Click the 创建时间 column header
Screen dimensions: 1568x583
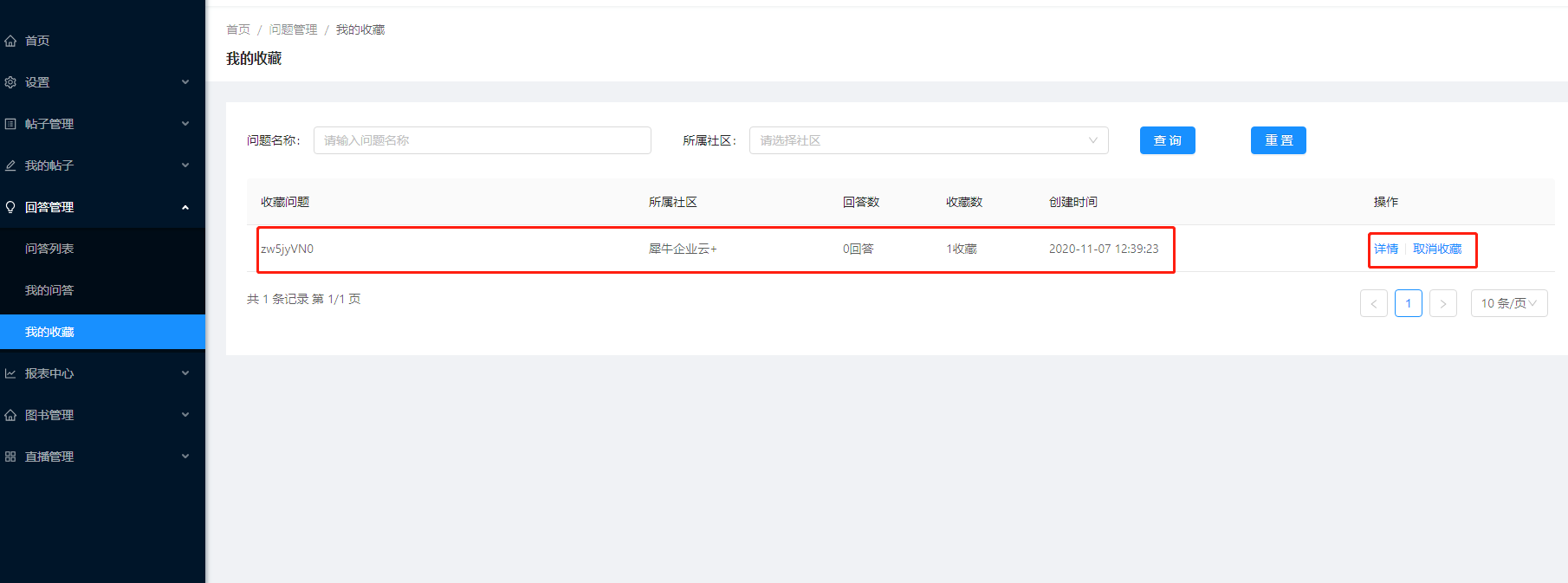1073,202
